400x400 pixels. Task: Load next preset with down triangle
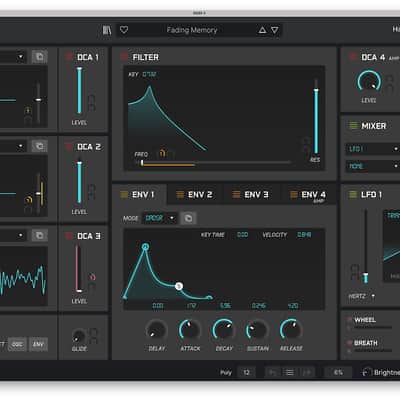(x=275, y=30)
